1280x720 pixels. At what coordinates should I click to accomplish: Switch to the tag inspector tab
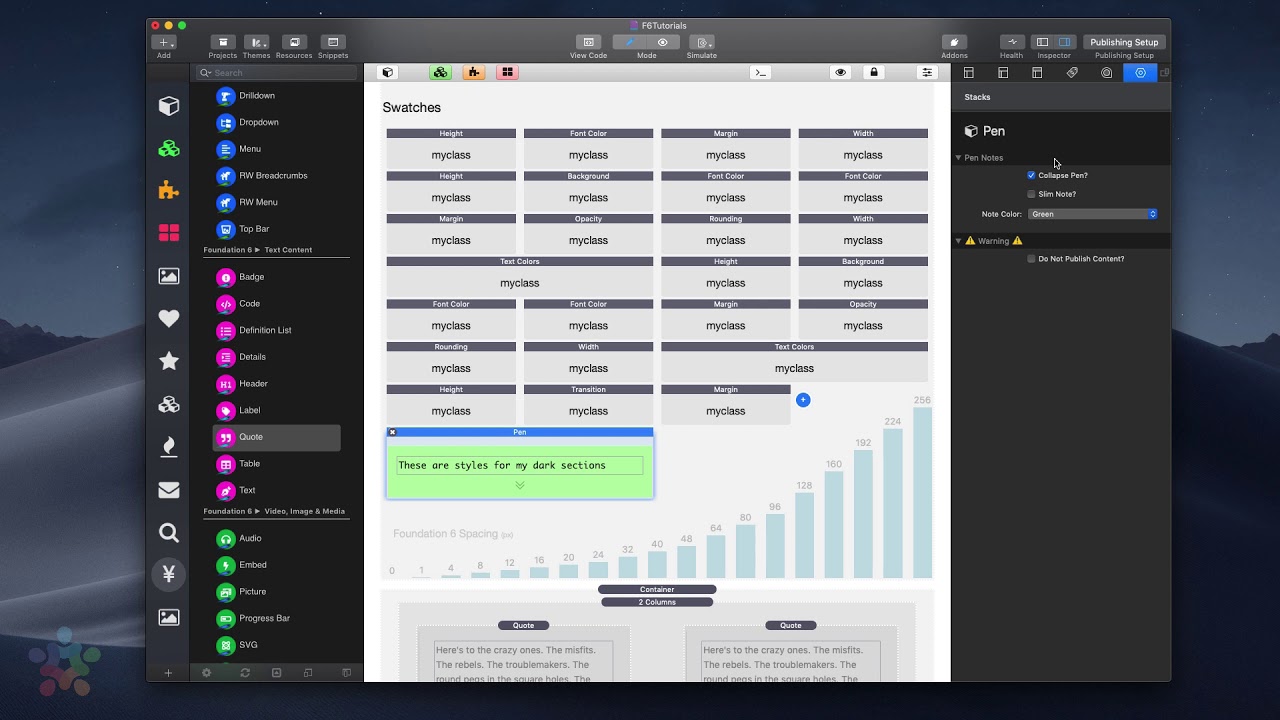coord(1072,73)
